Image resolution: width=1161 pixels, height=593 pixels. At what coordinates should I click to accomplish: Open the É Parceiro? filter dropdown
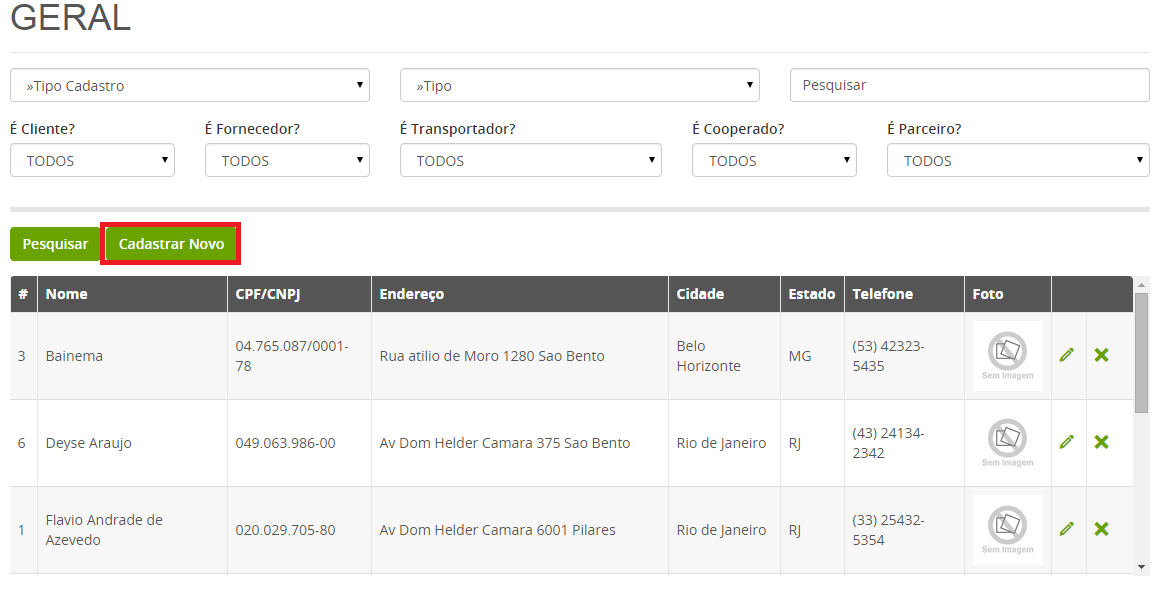tap(1018, 160)
